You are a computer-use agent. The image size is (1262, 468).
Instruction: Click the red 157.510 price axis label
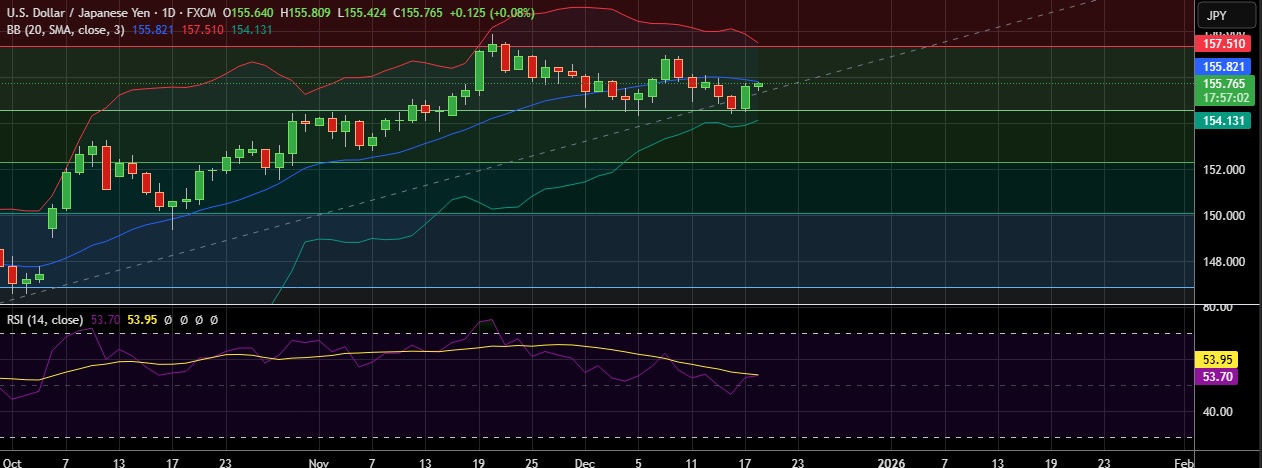1223,44
